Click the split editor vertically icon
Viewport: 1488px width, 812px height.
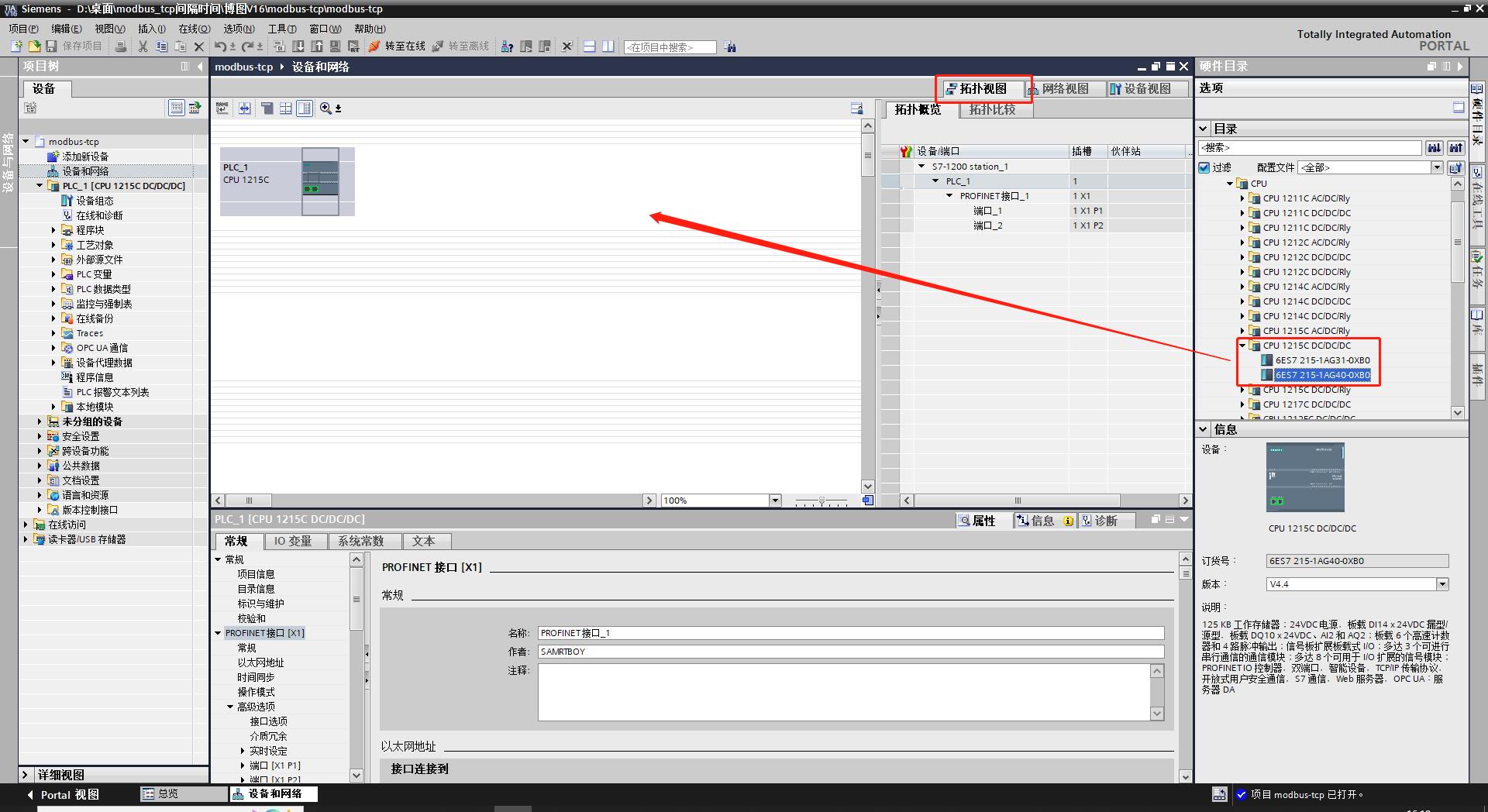coord(608,46)
